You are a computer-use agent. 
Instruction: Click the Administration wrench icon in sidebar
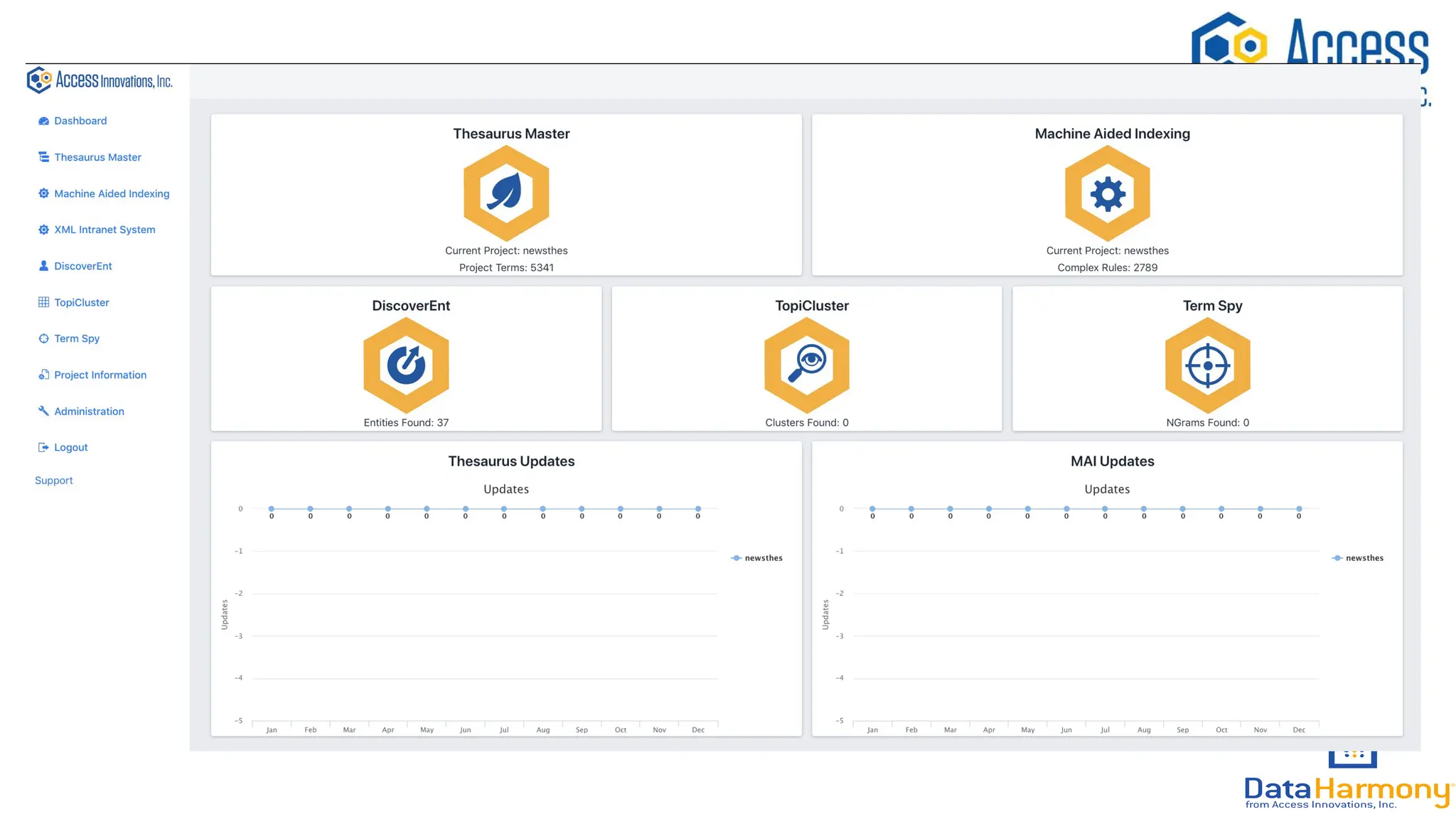coord(43,411)
